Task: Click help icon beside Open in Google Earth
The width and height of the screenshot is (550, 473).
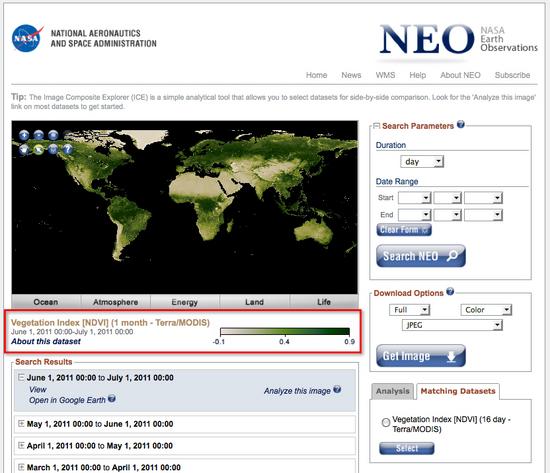Action: (x=112, y=399)
